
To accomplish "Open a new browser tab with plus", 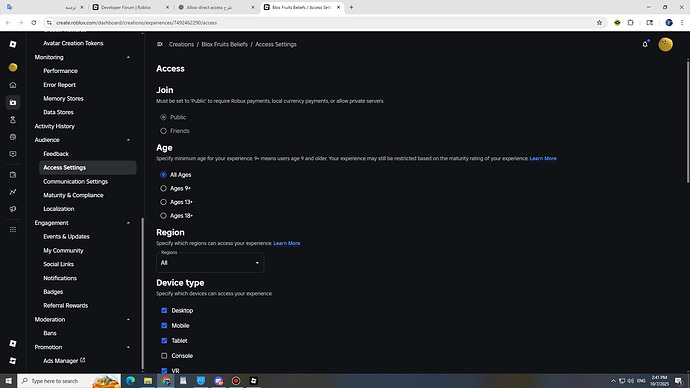I will pyautogui.click(x=351, y=7).
